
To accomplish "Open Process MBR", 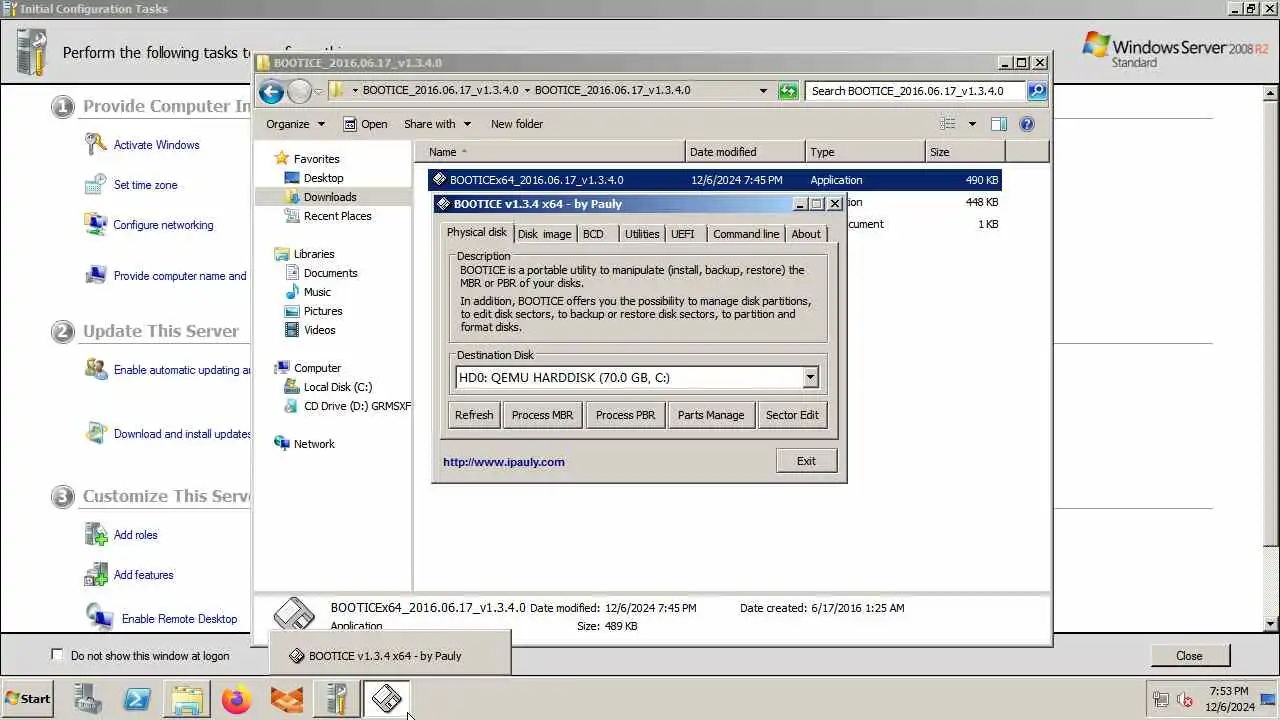I will click(x=542, y=415).
